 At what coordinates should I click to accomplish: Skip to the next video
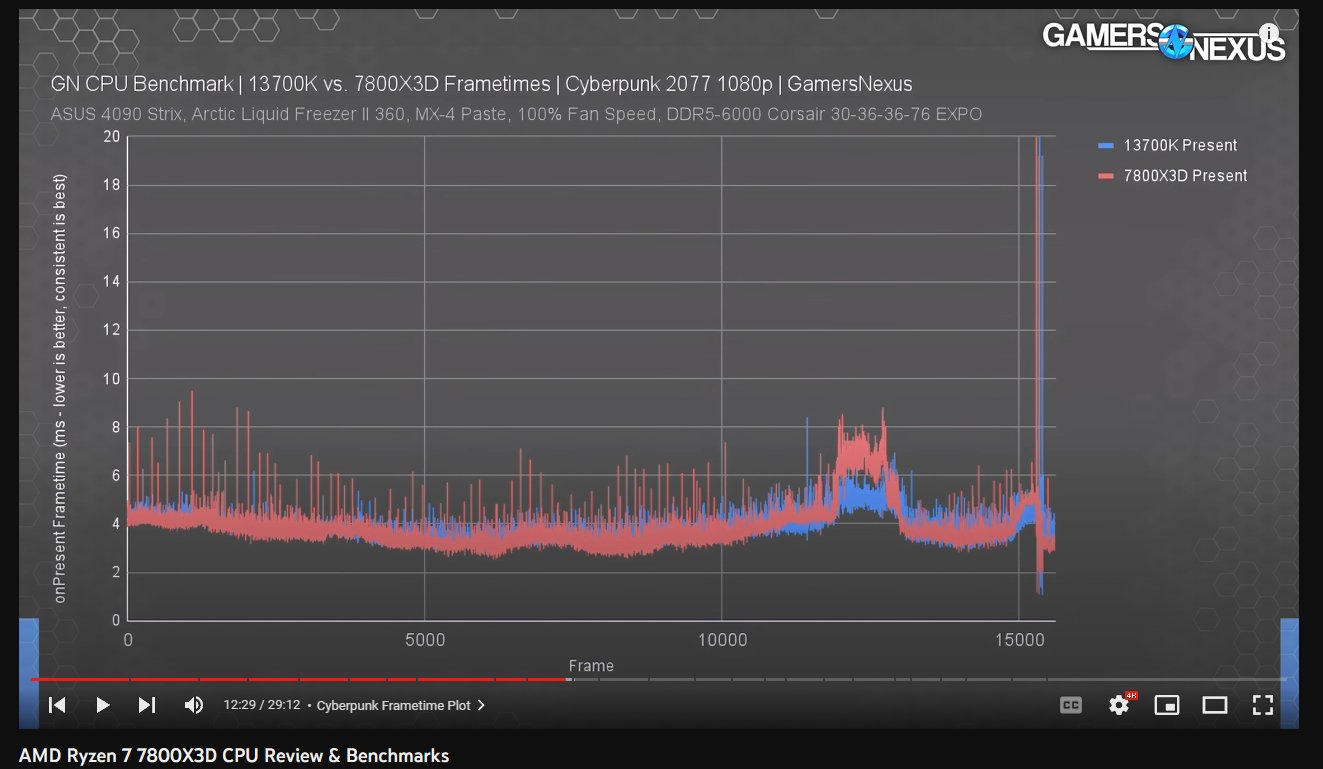(147, 705)
